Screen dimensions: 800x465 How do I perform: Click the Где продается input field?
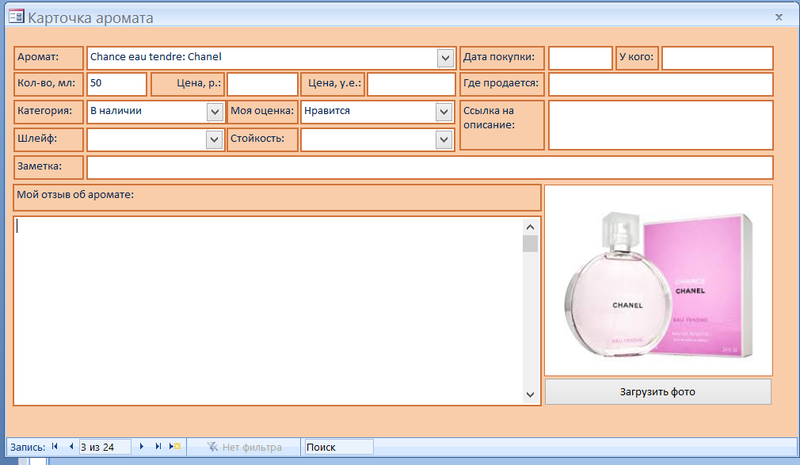[661, 84]
